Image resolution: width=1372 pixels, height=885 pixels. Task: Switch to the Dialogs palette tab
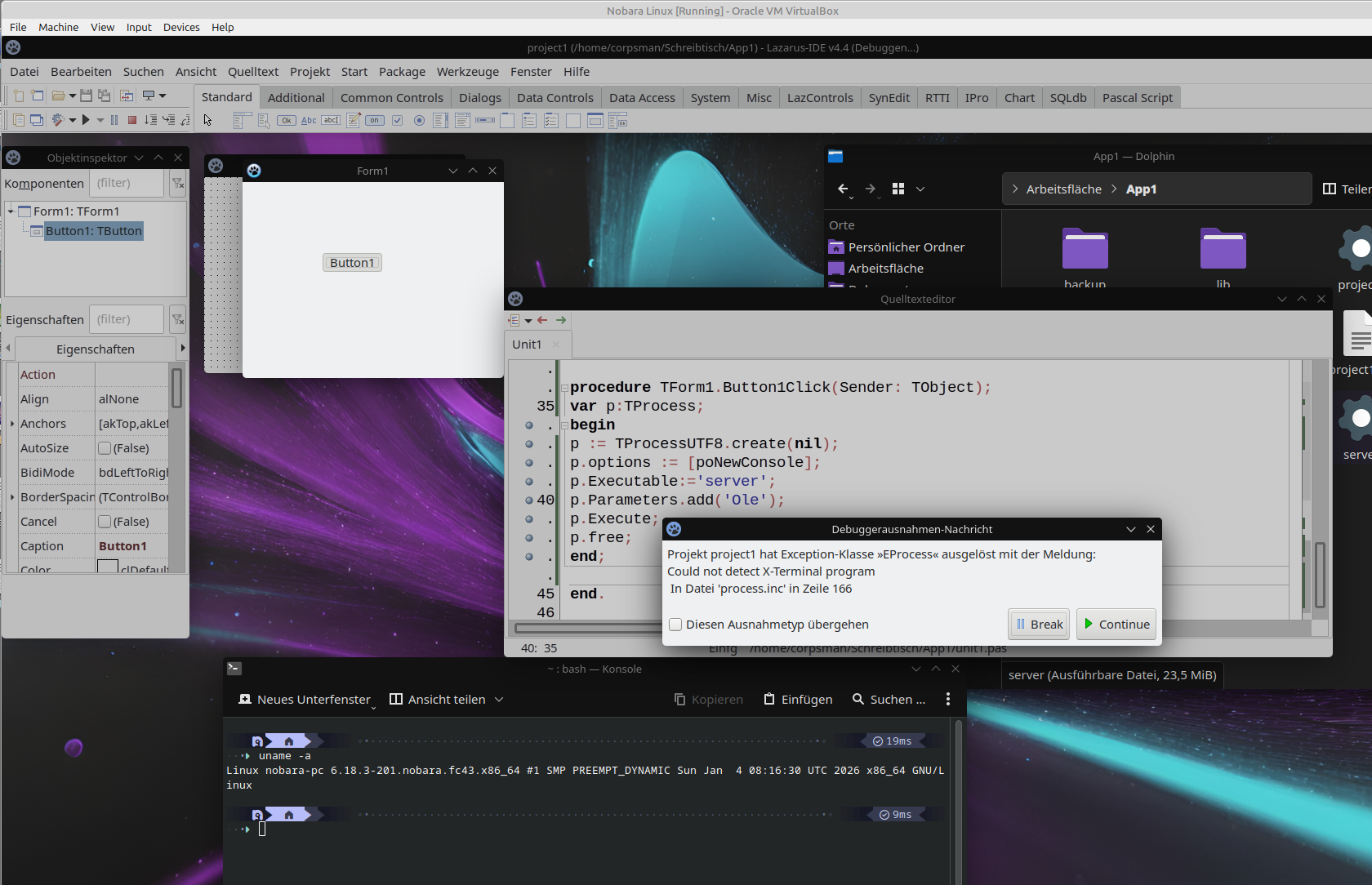pos(480,98)
